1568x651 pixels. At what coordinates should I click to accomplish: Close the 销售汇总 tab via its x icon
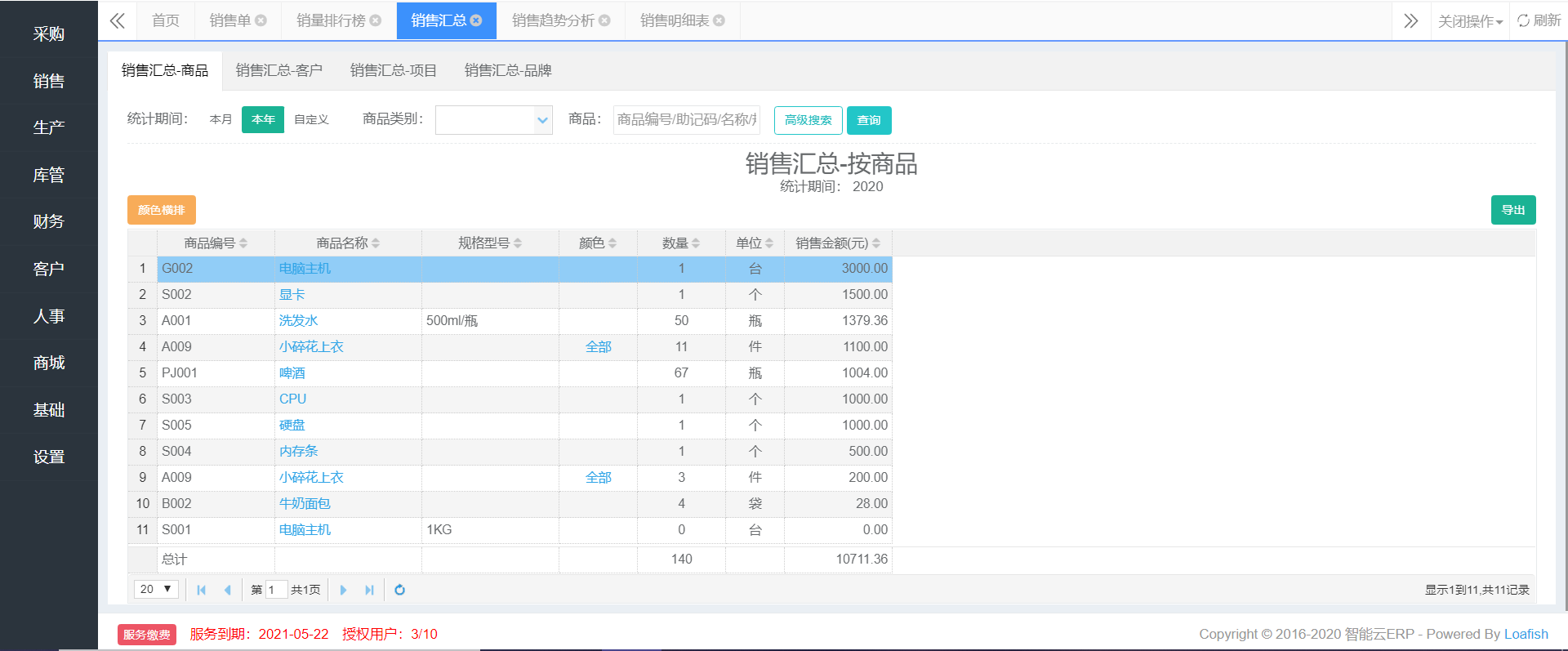[x=476, y=20]
